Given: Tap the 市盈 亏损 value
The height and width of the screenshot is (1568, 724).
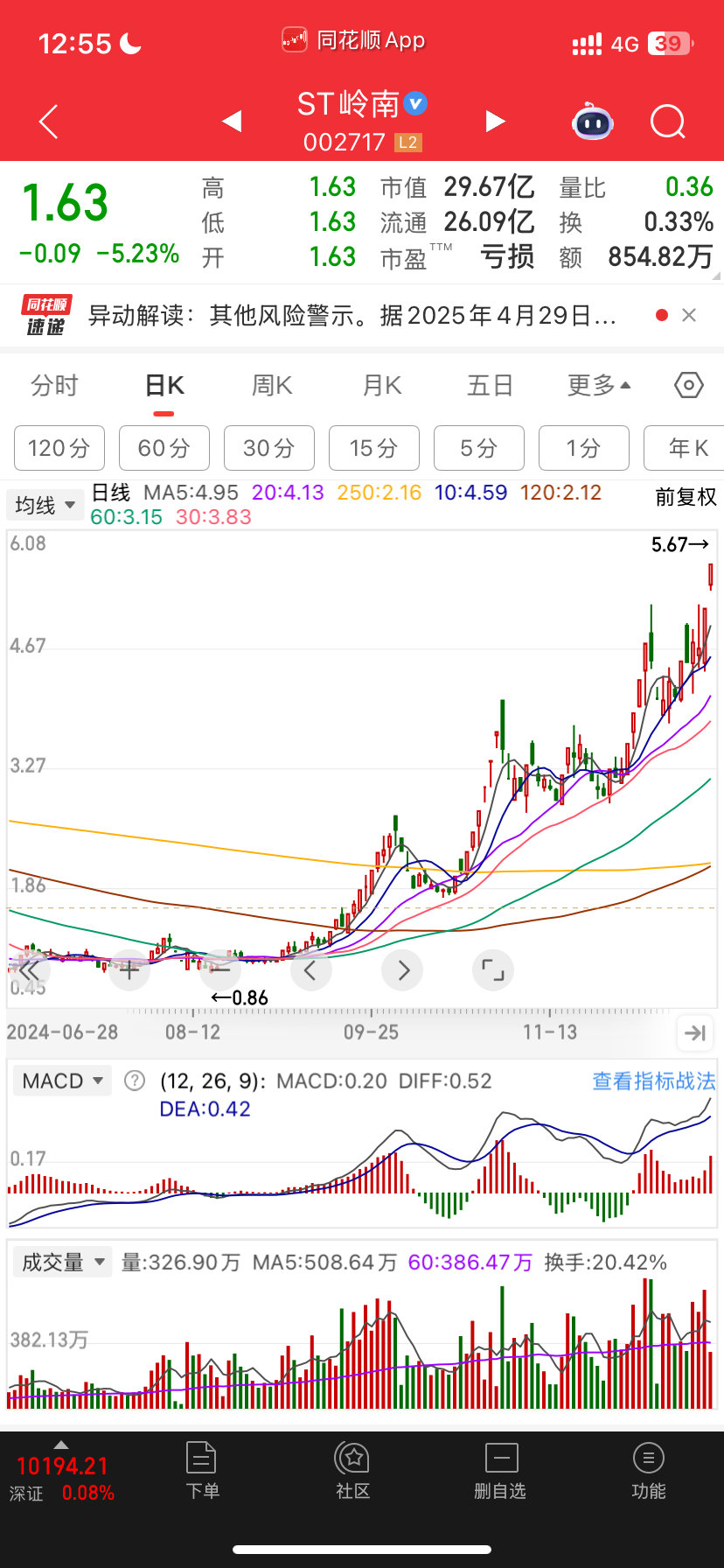Looking at the screenshot, I should (x=457, y=256).
